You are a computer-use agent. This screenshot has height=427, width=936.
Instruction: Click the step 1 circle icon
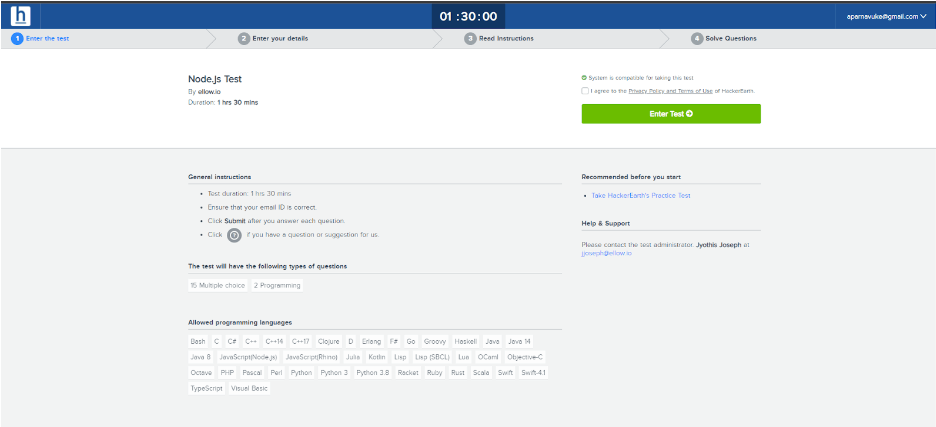point(17,38)
